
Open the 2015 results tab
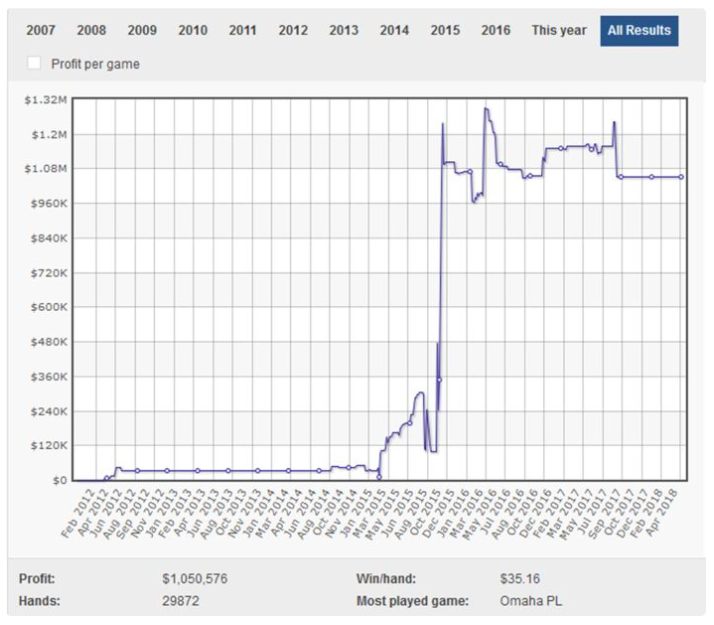pyautogui.click(x=445, y=30)
